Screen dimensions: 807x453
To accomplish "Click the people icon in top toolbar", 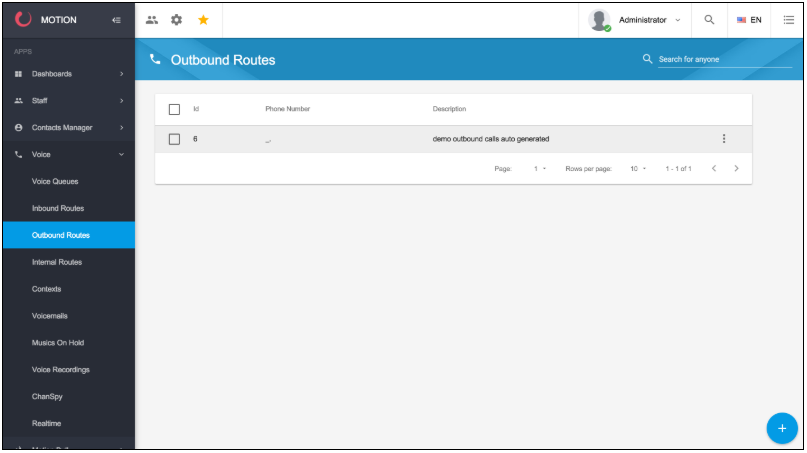I will coord(152,20).
